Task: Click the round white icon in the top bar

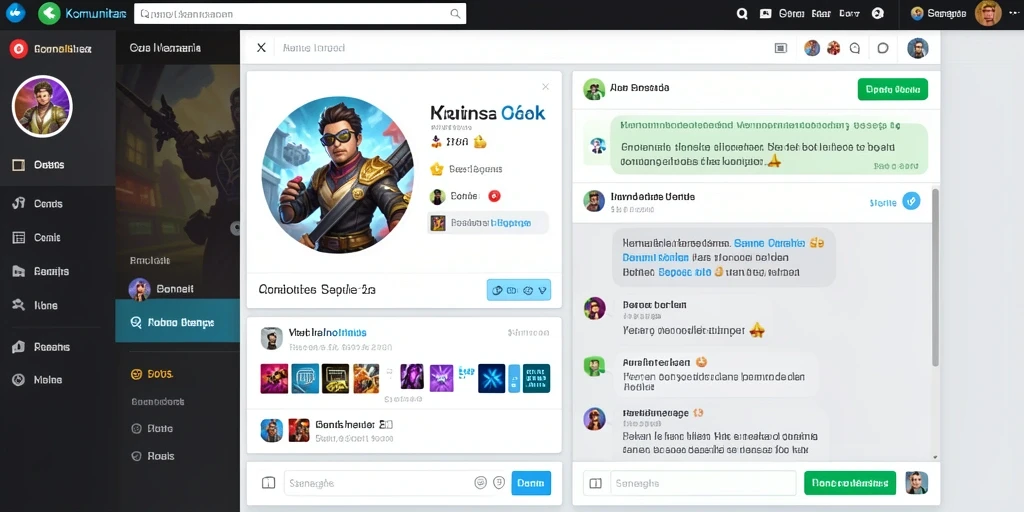Action: click(878, 13)
